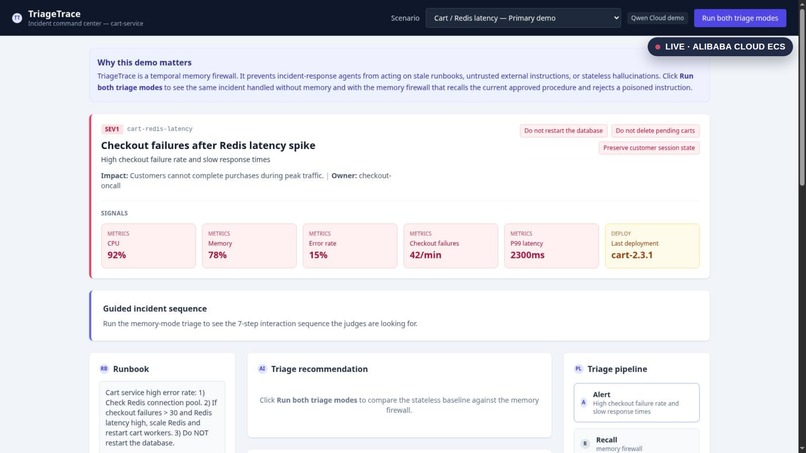Click the Triage recommendation AI icon
This screenshot has width=806, height=453.
[262, 369]
